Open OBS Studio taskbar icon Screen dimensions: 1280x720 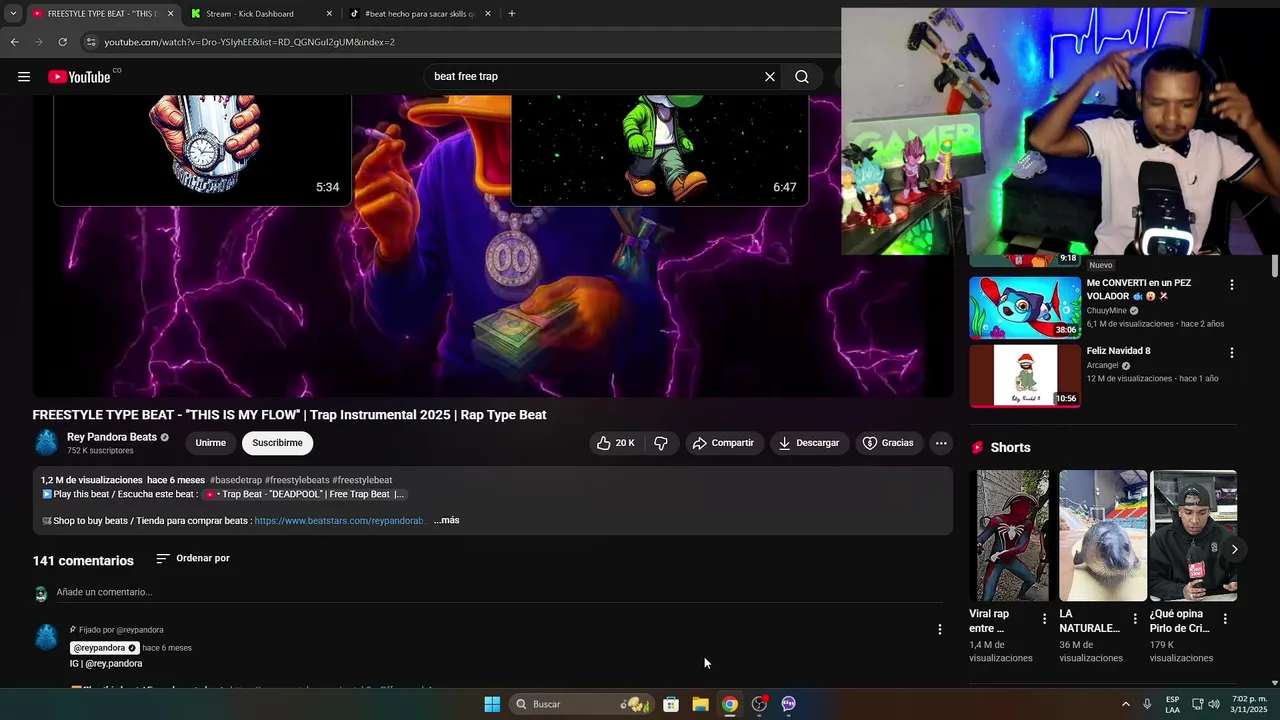click(x=760, y=704)
